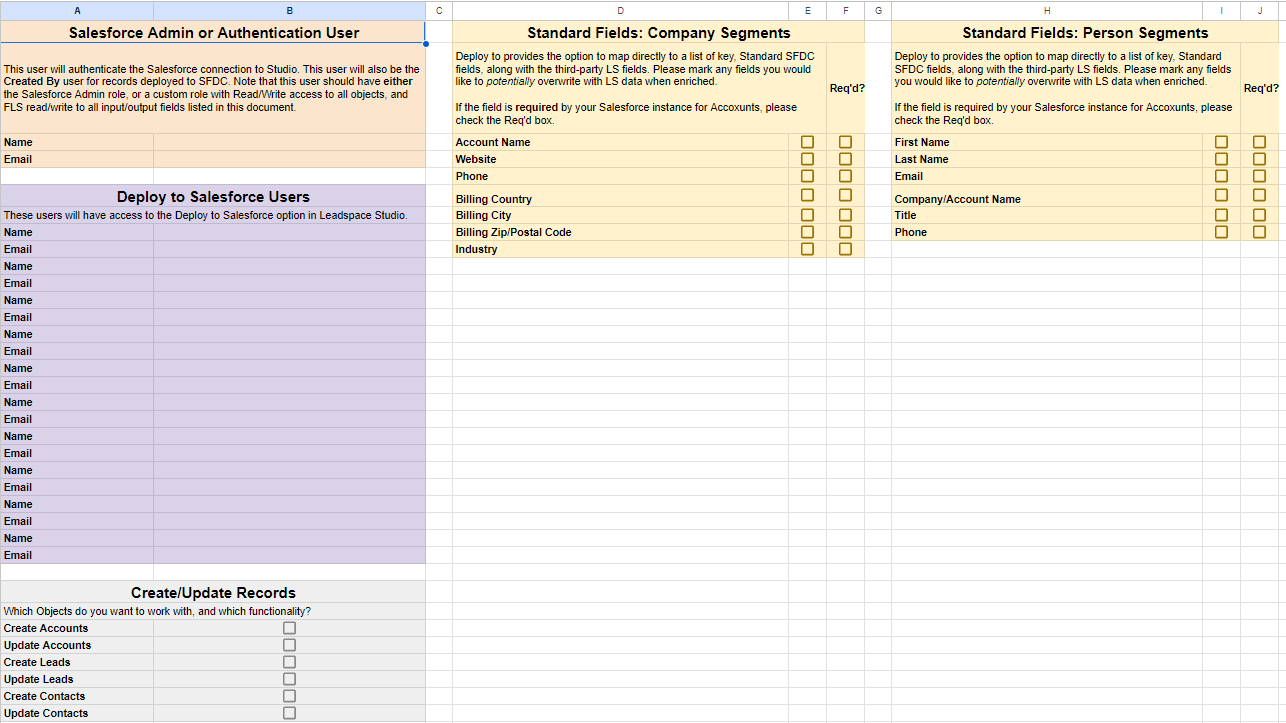Click Email value cell under Salesforce Admin
This screenshot has width=1286, height=723.
coord(289,159)
